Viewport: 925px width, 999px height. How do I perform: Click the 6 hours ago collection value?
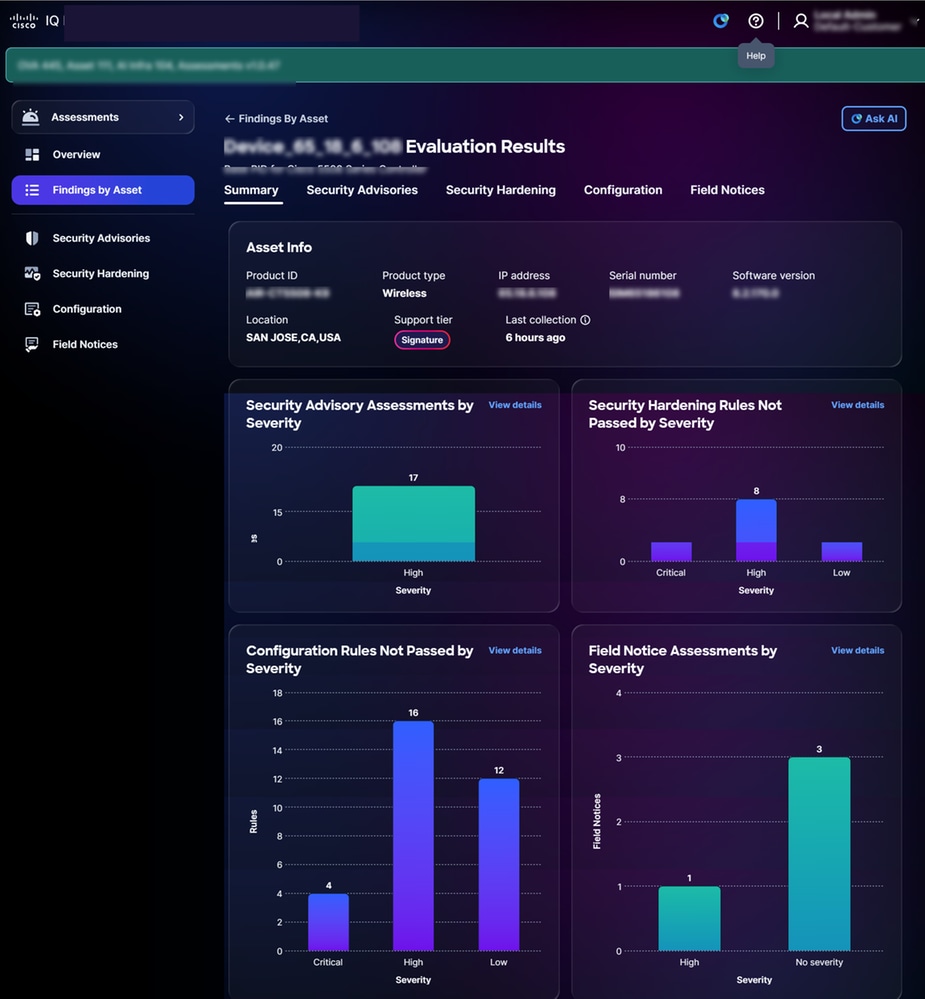click(x=535, y=338)
